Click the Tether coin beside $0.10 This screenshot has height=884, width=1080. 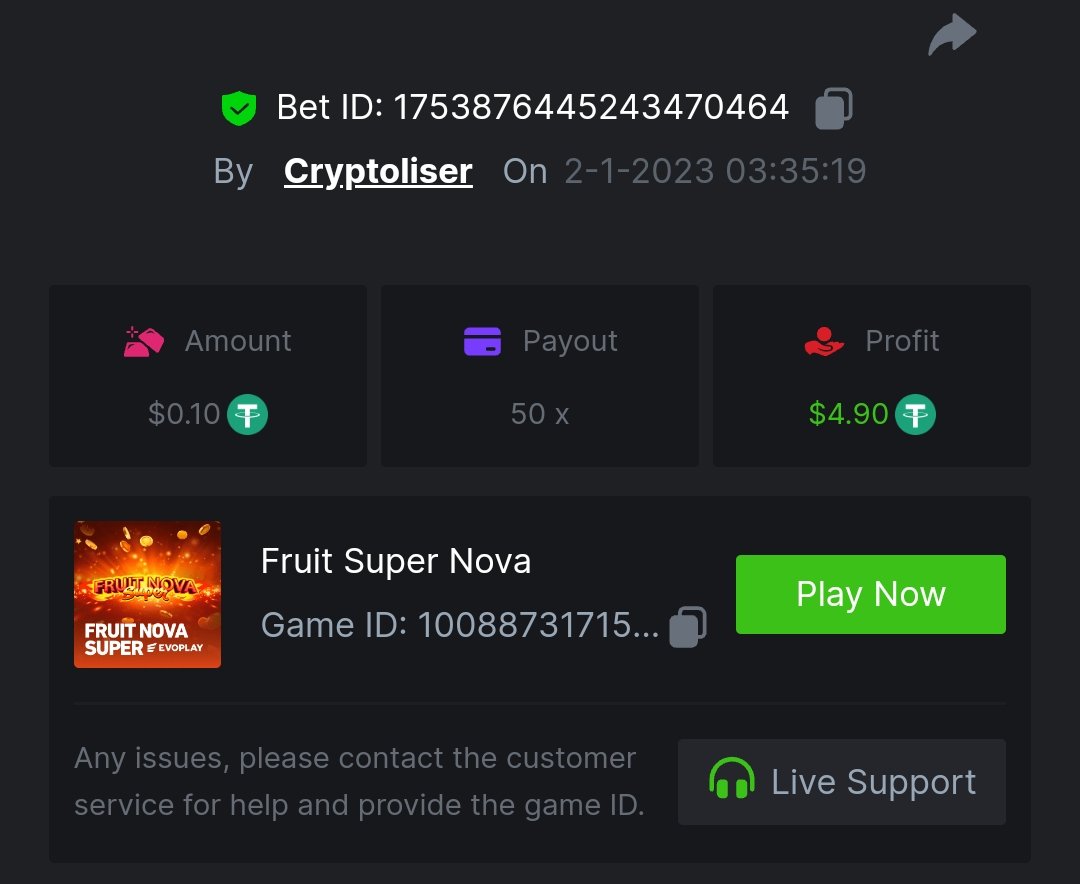247,414
